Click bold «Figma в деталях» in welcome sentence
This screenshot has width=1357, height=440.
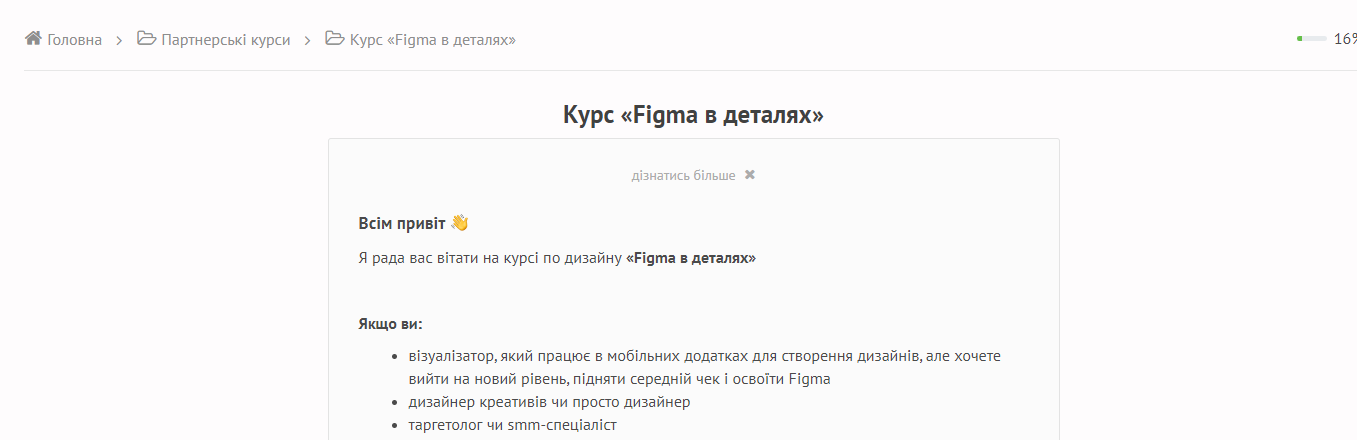tap(691, 258)
